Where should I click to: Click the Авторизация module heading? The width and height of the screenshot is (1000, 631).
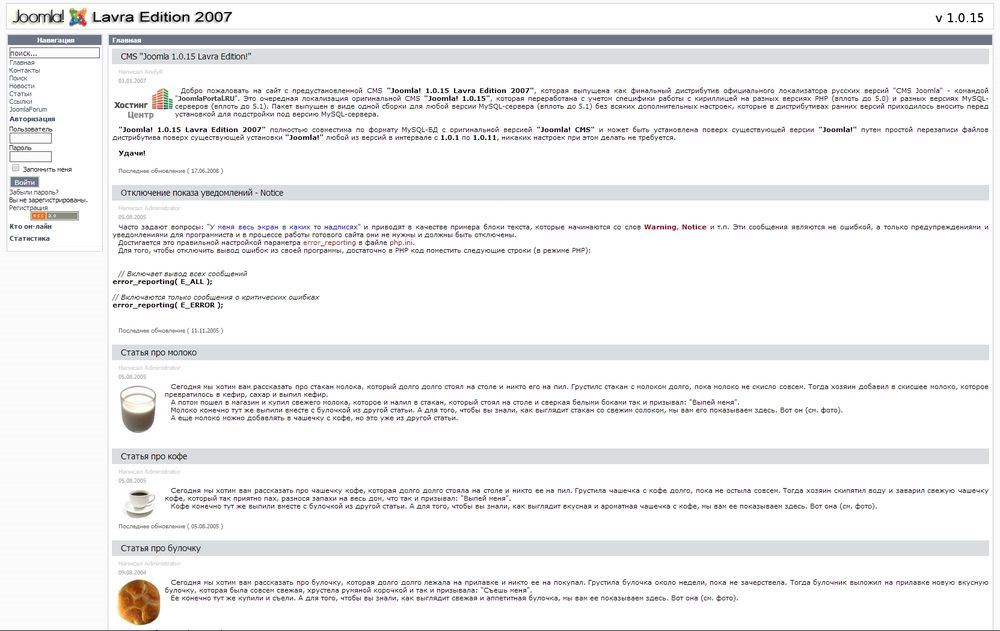[x=32, y=119]
